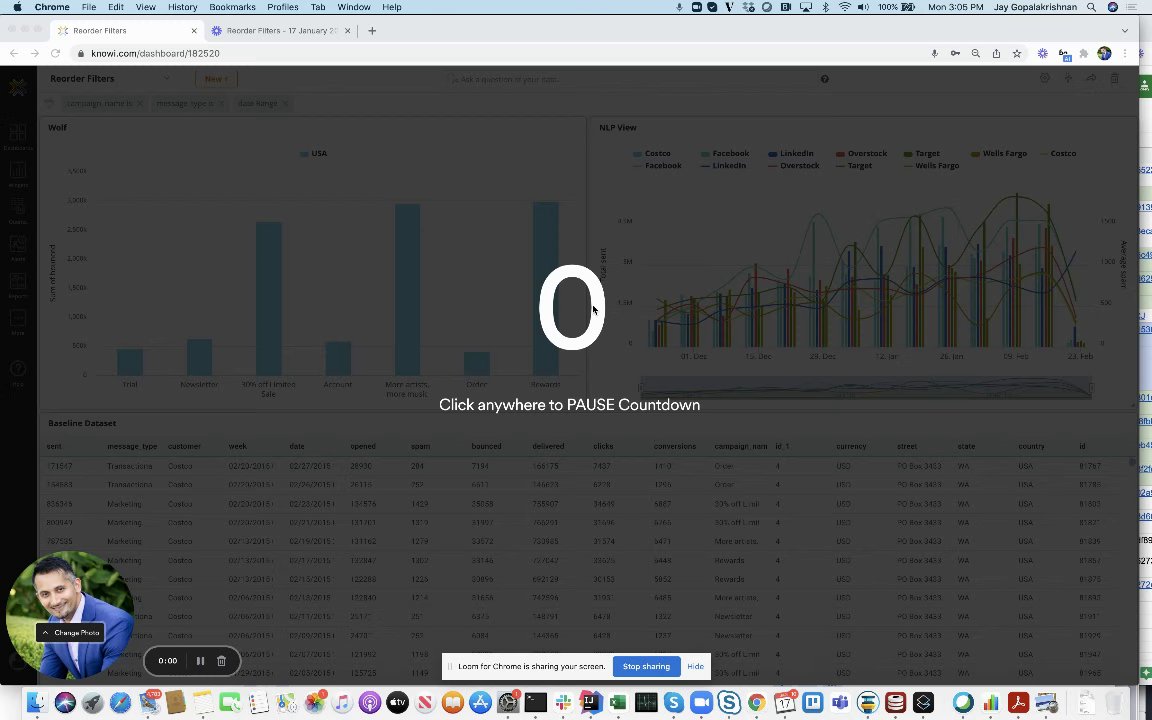Image resolution: width=1152 pixels, height=720 pixels.
Task: Open the Bookmarks menu
Action: coord(232,7)
